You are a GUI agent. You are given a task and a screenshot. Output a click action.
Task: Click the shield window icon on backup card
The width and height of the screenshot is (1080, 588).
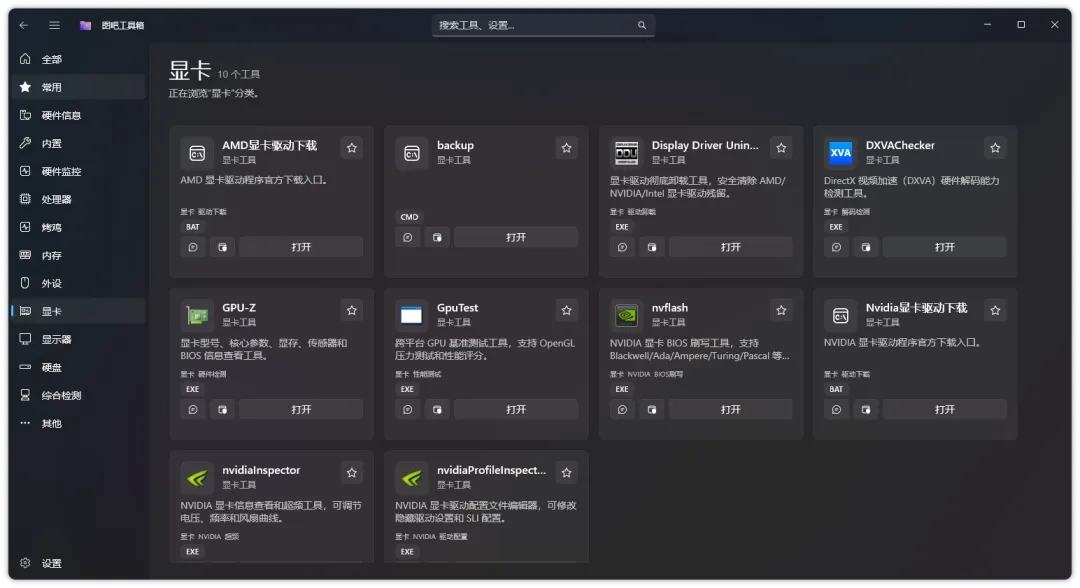pos(437,238)
